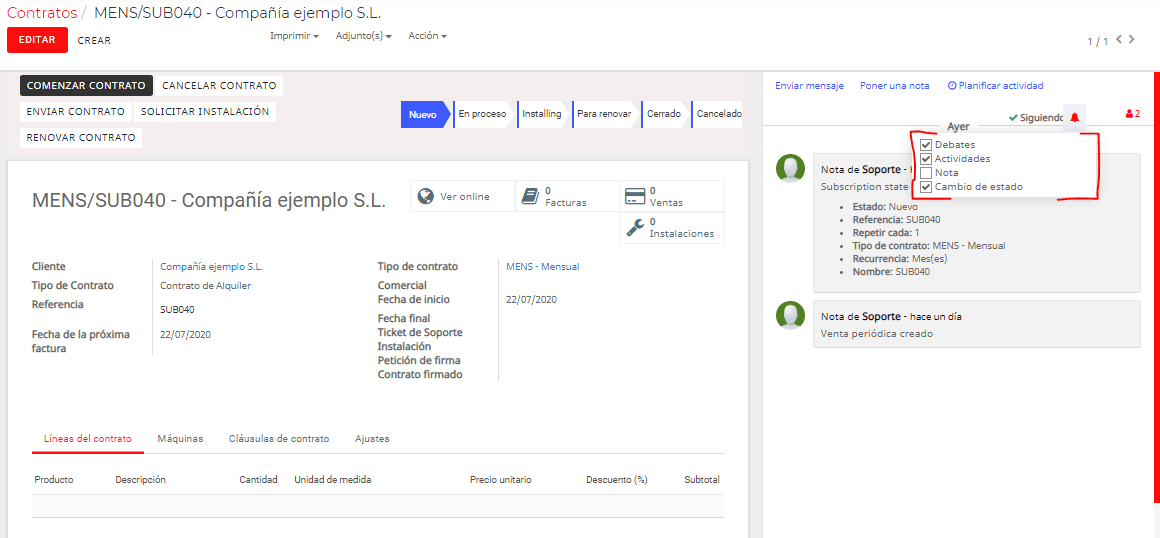Click the Siguiendo follow button
The width and height of the screenshot is (1160, 538).
[x=1036, y=118]
